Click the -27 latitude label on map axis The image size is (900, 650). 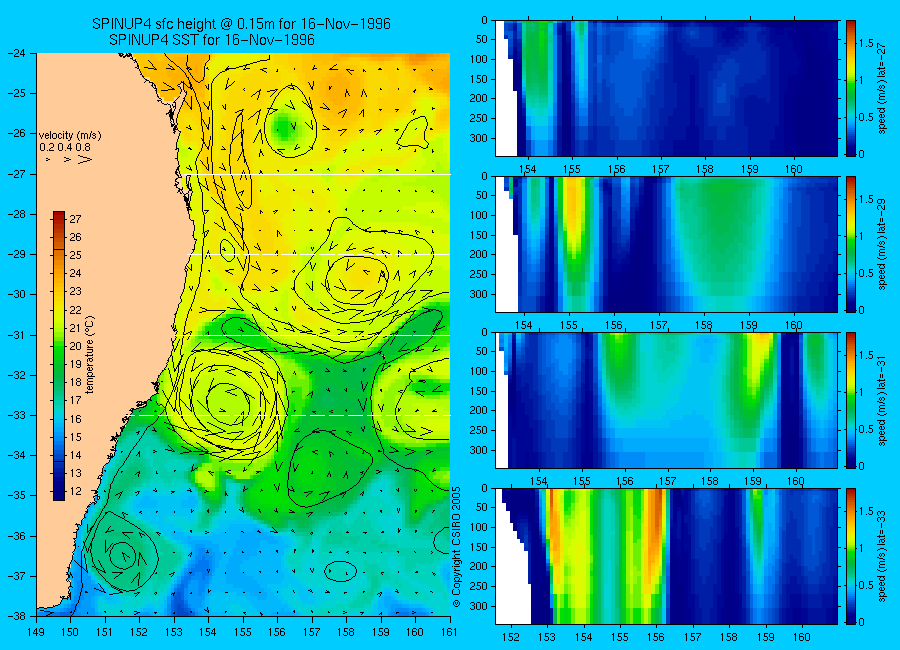[x=17, y=174]
